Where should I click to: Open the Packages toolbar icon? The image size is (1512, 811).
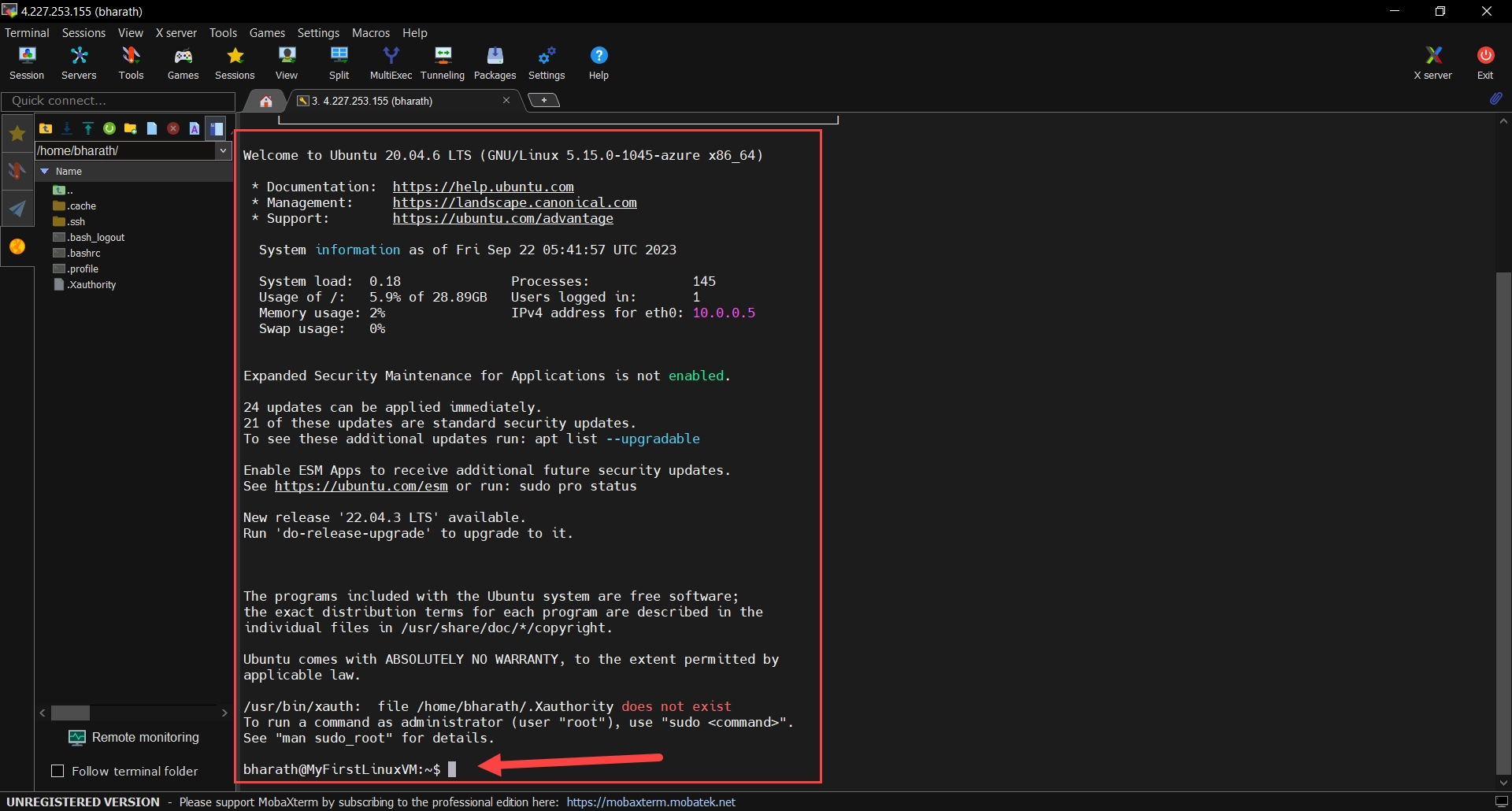click(x=495, y=63)
